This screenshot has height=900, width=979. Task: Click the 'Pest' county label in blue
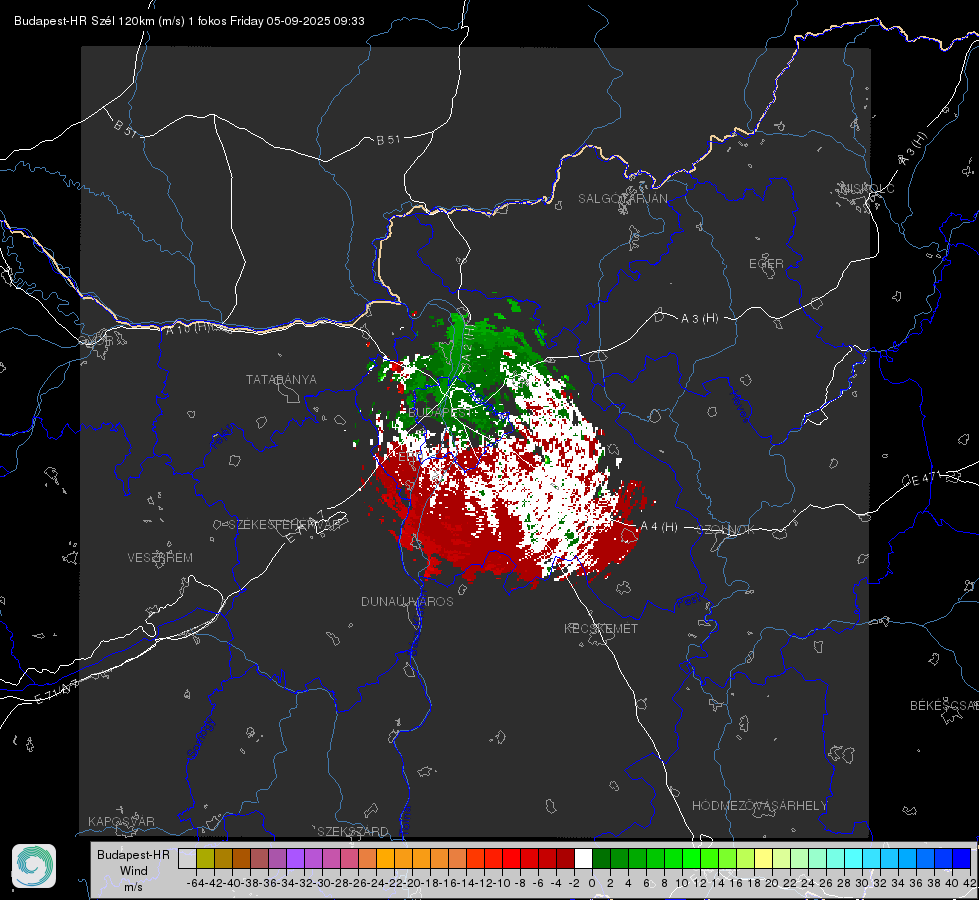pos(689,602)
